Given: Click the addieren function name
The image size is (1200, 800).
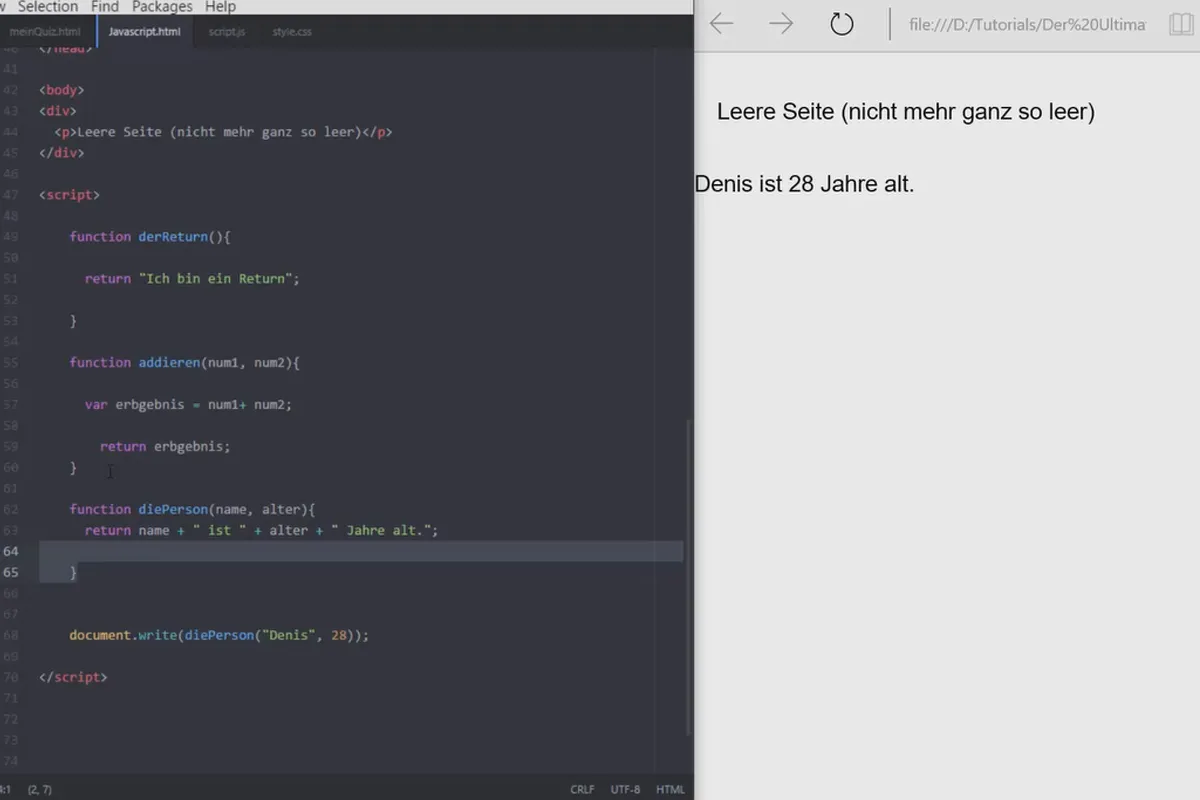Looking at the screenshot, I should [169, 362].
